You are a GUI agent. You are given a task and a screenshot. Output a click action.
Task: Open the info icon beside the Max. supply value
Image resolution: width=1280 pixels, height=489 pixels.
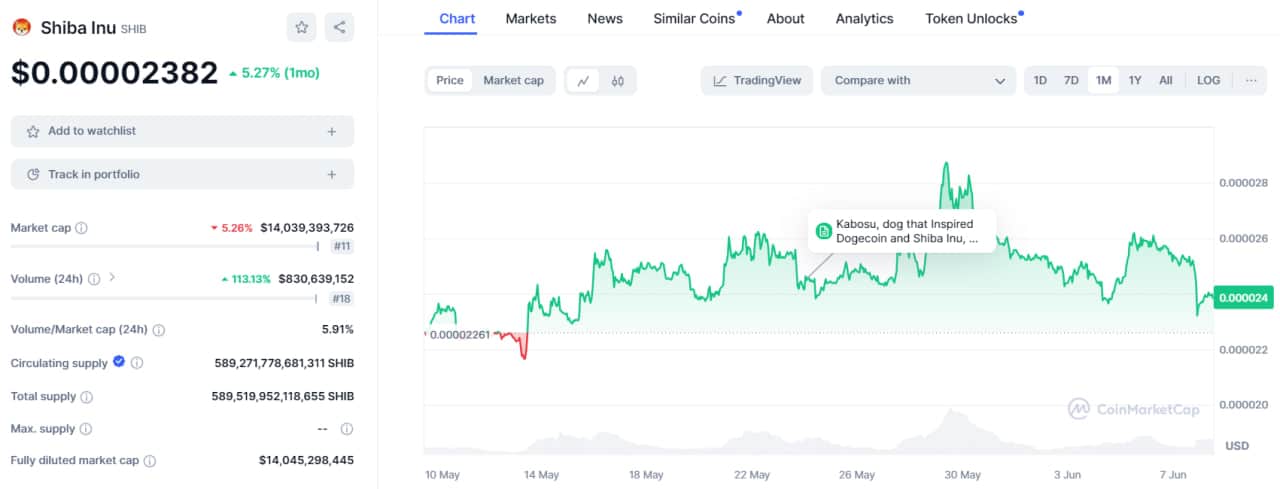click(x=346, y=429)
